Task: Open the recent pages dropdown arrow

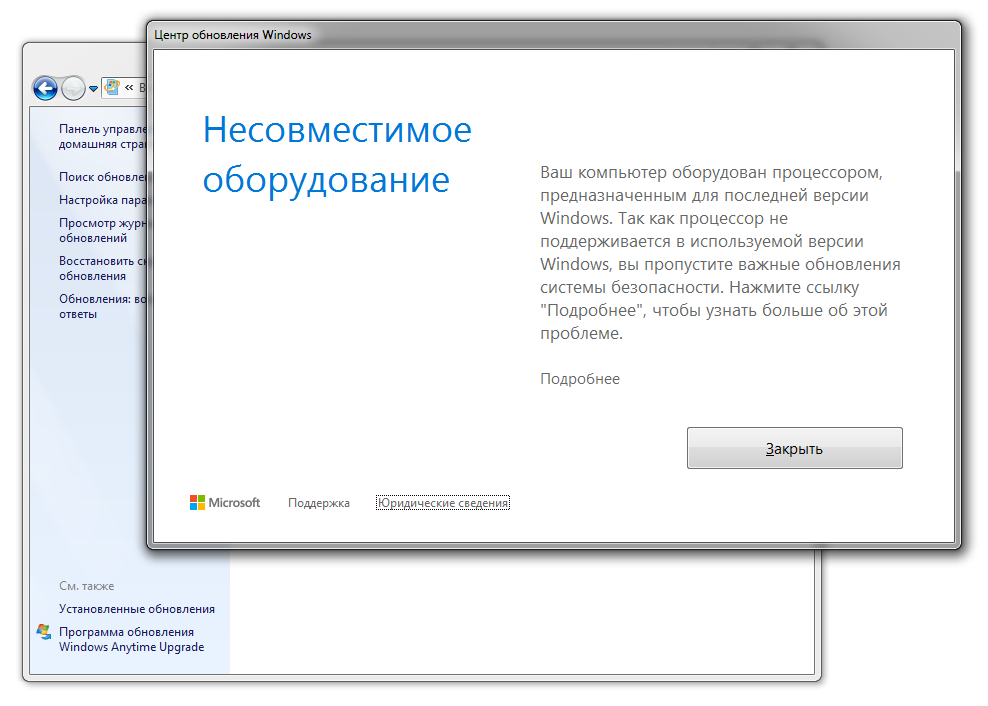Action: (92, 88)
